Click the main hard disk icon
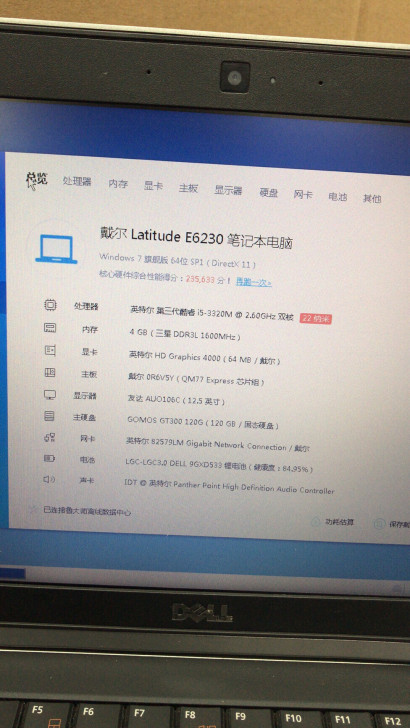 click(x=49, y=416)
